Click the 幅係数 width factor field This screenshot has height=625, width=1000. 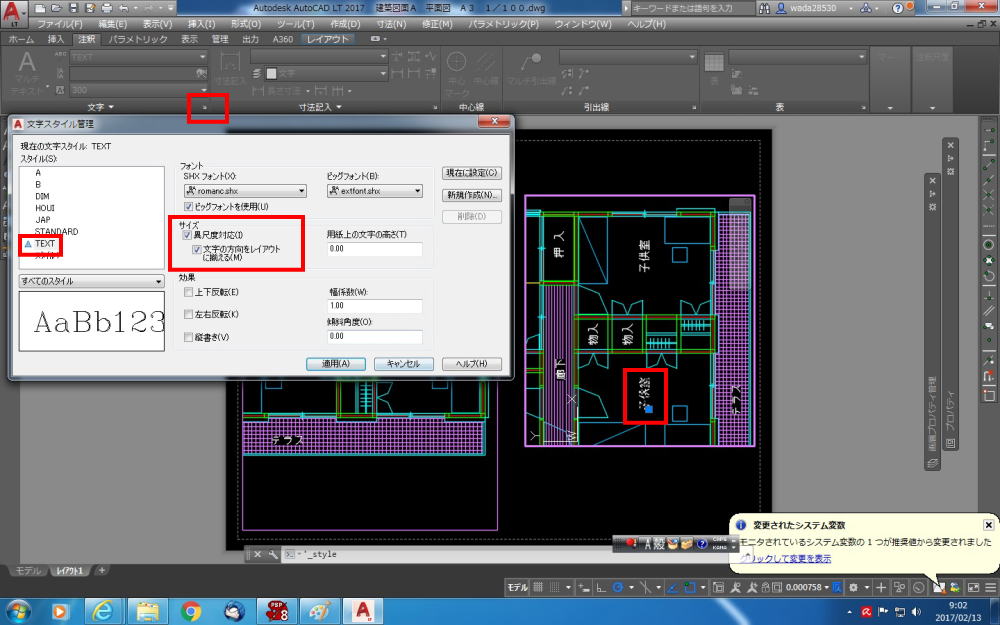click(x=374, y=306)
